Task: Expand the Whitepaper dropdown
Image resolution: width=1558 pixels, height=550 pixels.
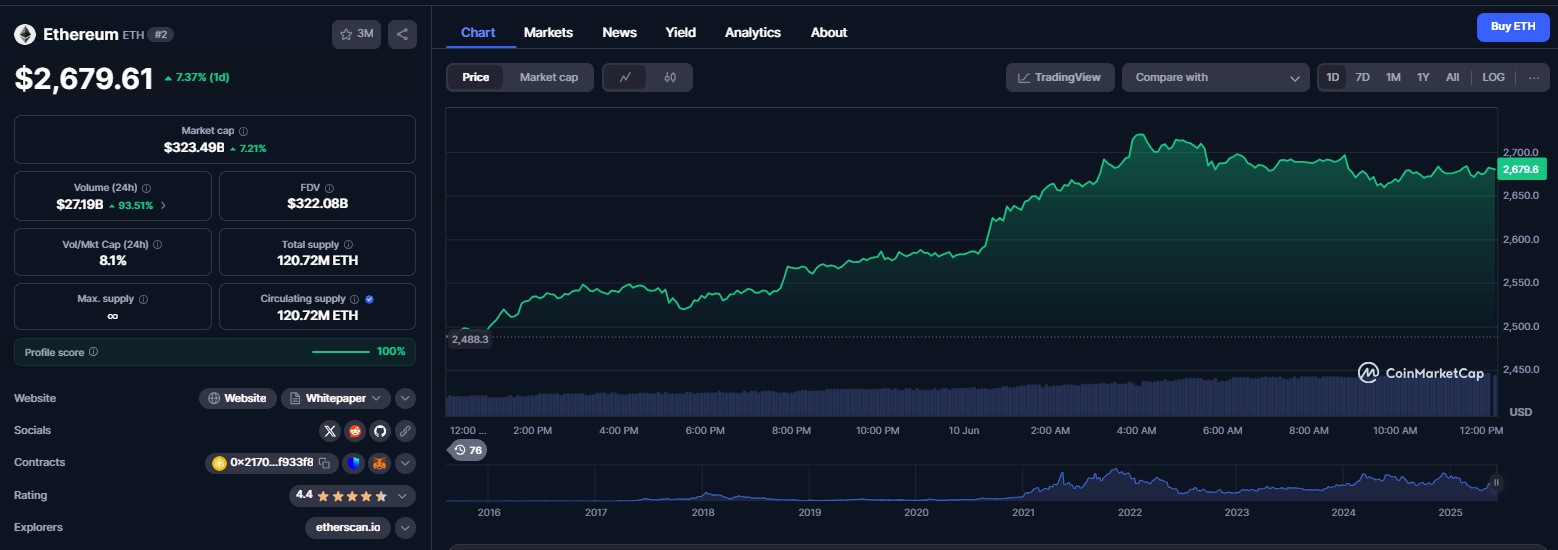Action: [335, 398]
